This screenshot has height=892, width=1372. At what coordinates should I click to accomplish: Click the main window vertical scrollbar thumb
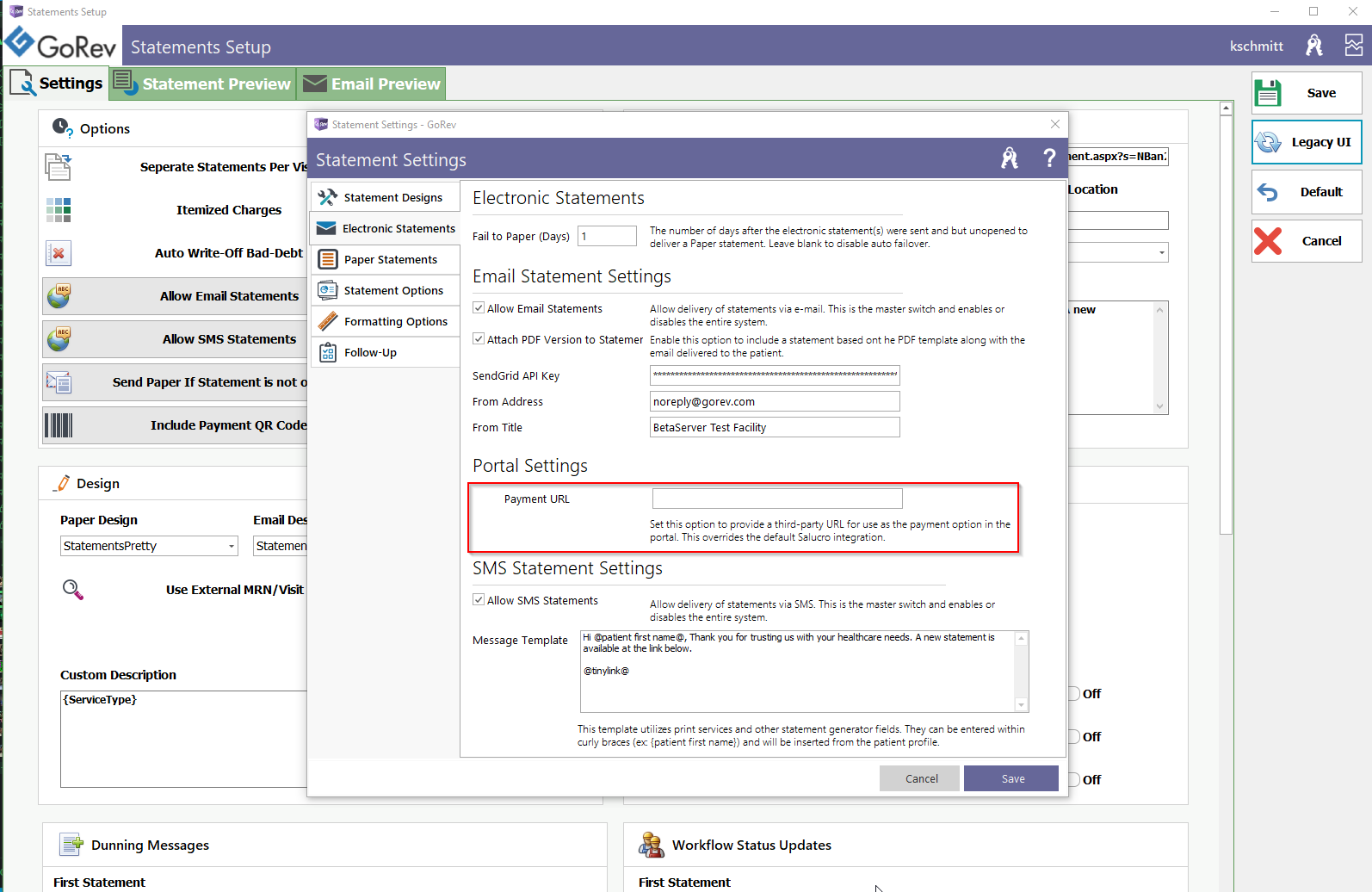(1226, 325)
